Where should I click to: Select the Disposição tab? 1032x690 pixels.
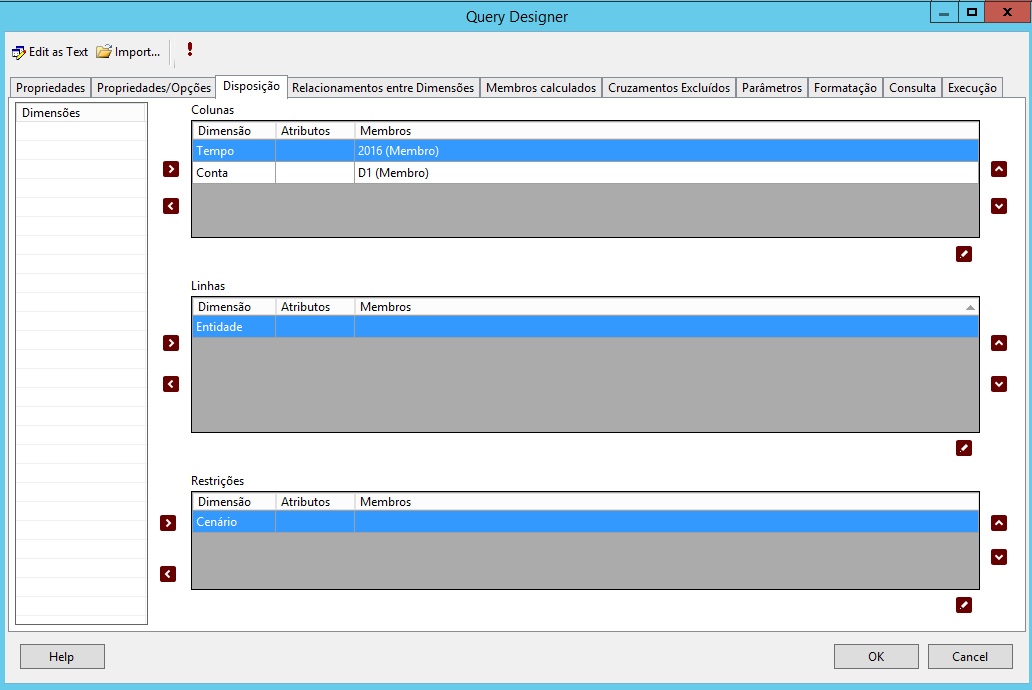click(x=251, y=86)
